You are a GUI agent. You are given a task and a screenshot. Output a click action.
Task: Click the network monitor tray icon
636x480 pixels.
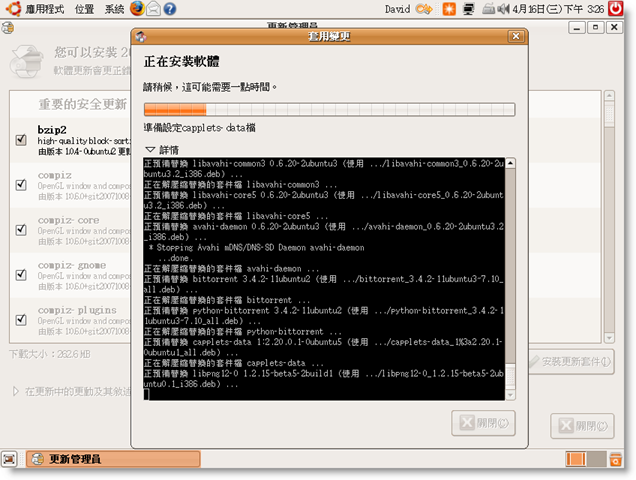468,9
